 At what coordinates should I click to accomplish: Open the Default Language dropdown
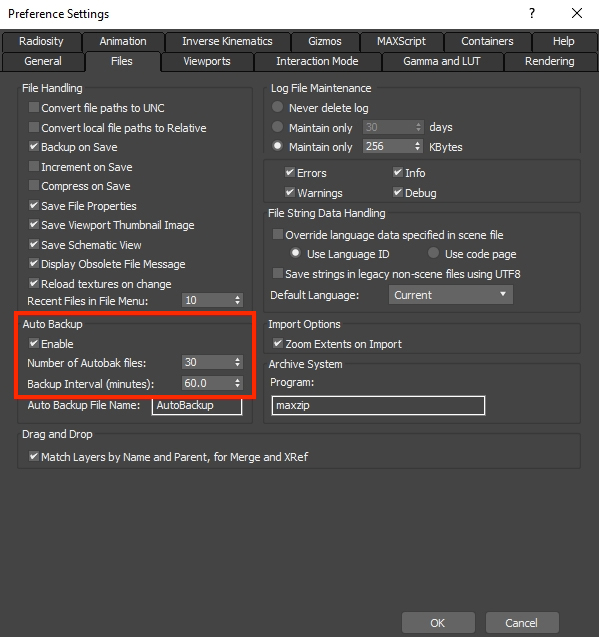click(451, 295)
